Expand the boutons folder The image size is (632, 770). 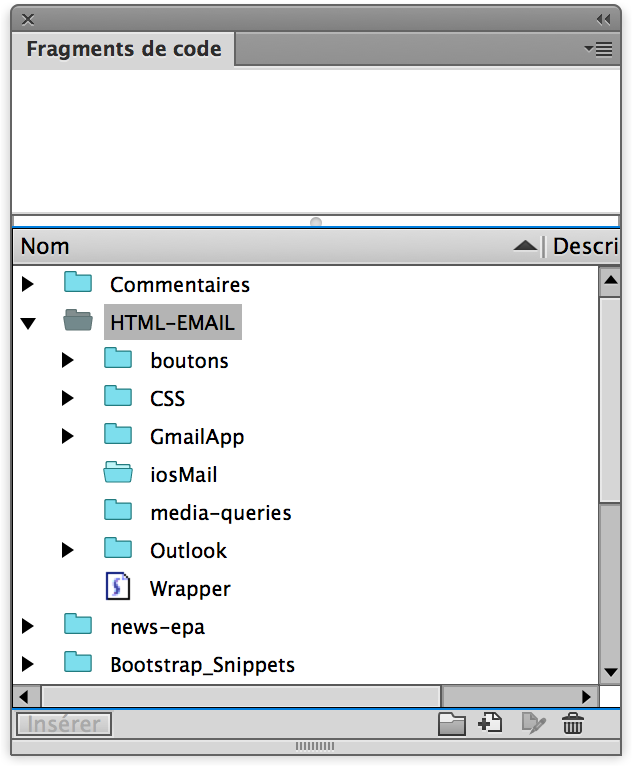tap(68, 361)
